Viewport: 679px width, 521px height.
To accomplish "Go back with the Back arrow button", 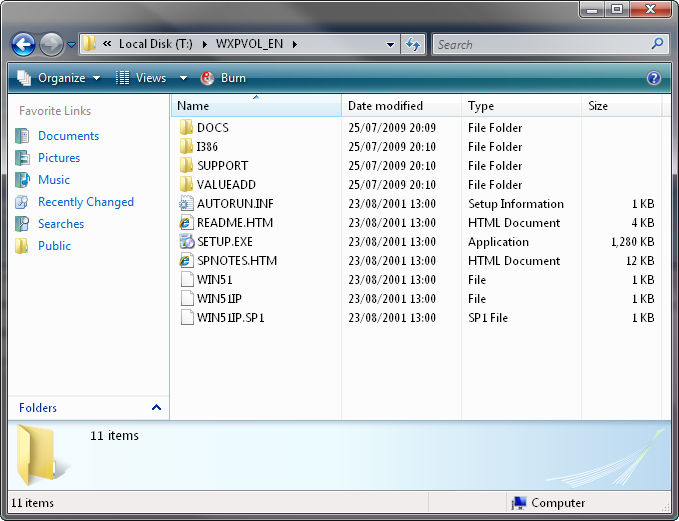I will coord(23,44).
